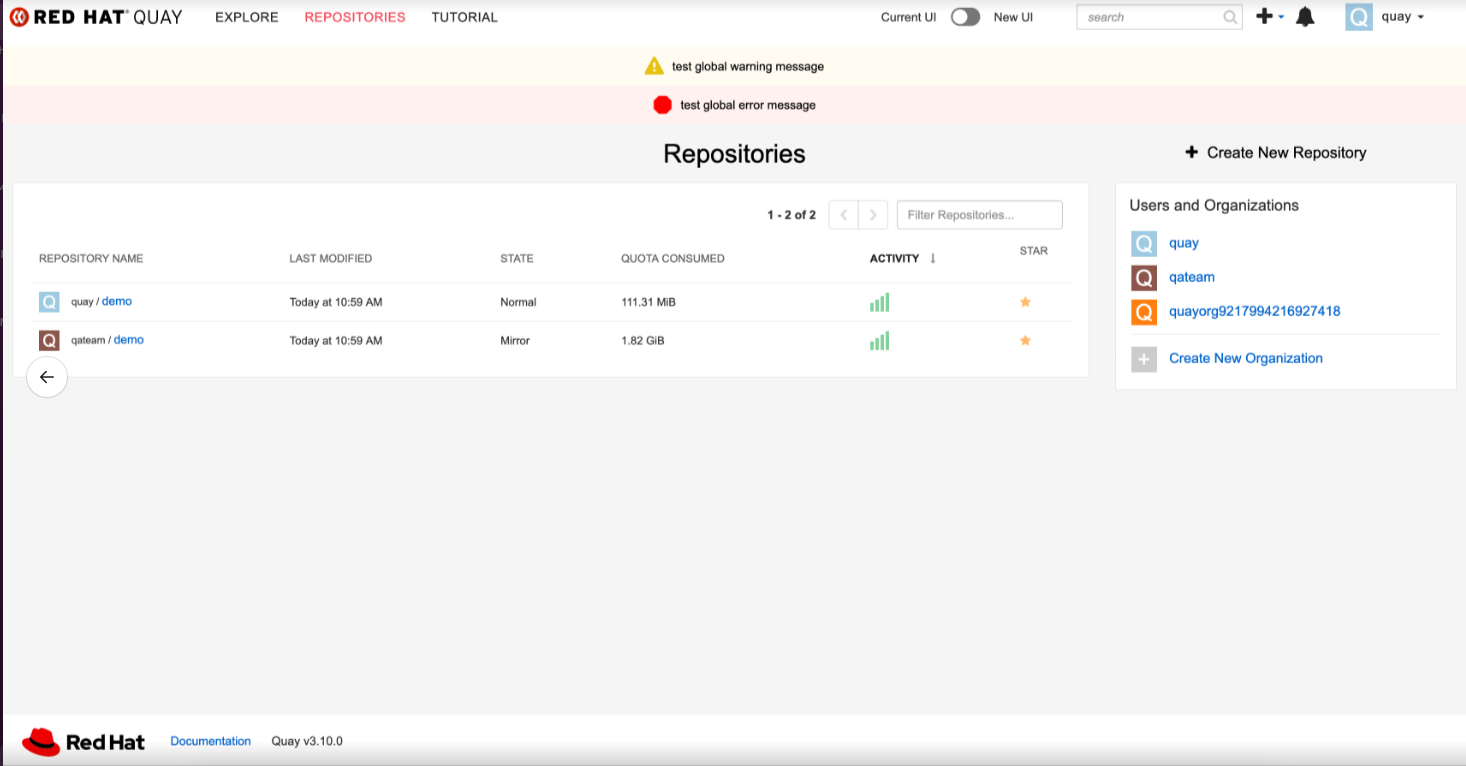The width and height of the screenshot is (1466, 766).
Task: Click activity bars for quay / demo
Action: tap(879, 302)
